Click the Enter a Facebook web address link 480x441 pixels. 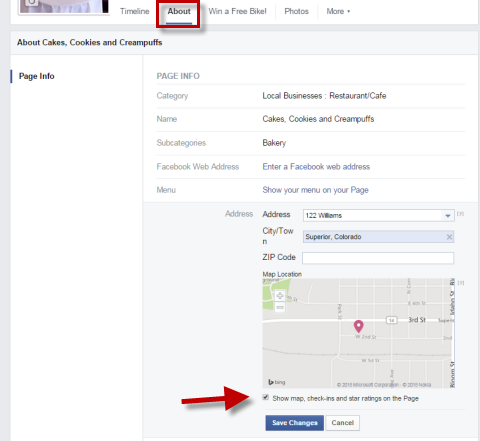316,167
